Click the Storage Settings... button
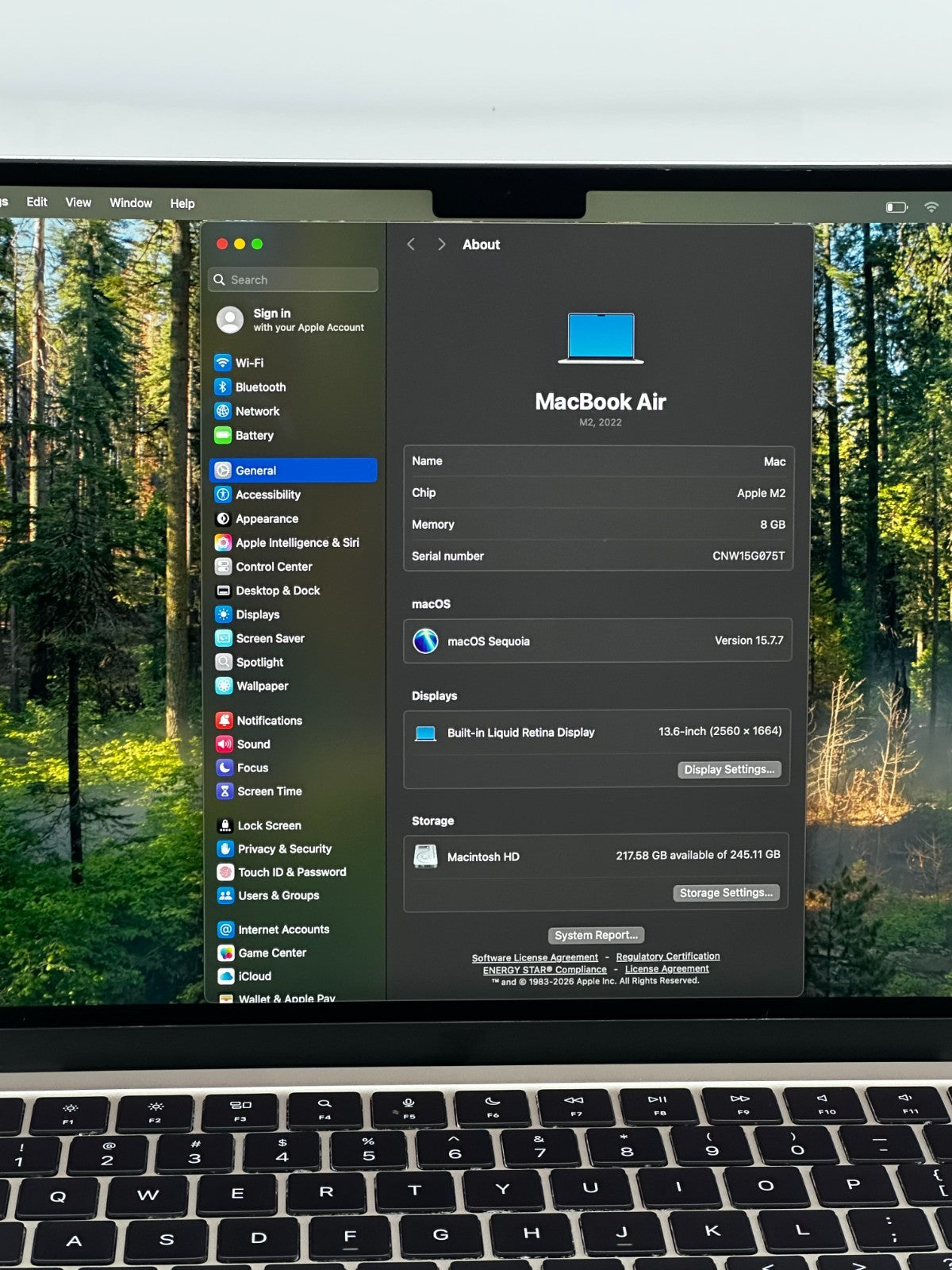The width and height of the screenshot is (952, 1270). (726, 893)
